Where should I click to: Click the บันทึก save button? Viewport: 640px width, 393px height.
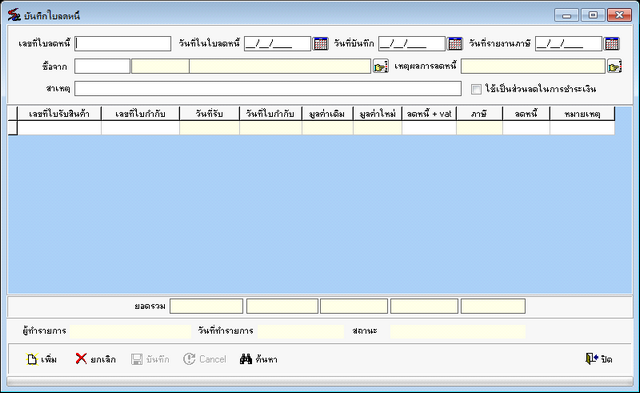(x=150, y=359)
